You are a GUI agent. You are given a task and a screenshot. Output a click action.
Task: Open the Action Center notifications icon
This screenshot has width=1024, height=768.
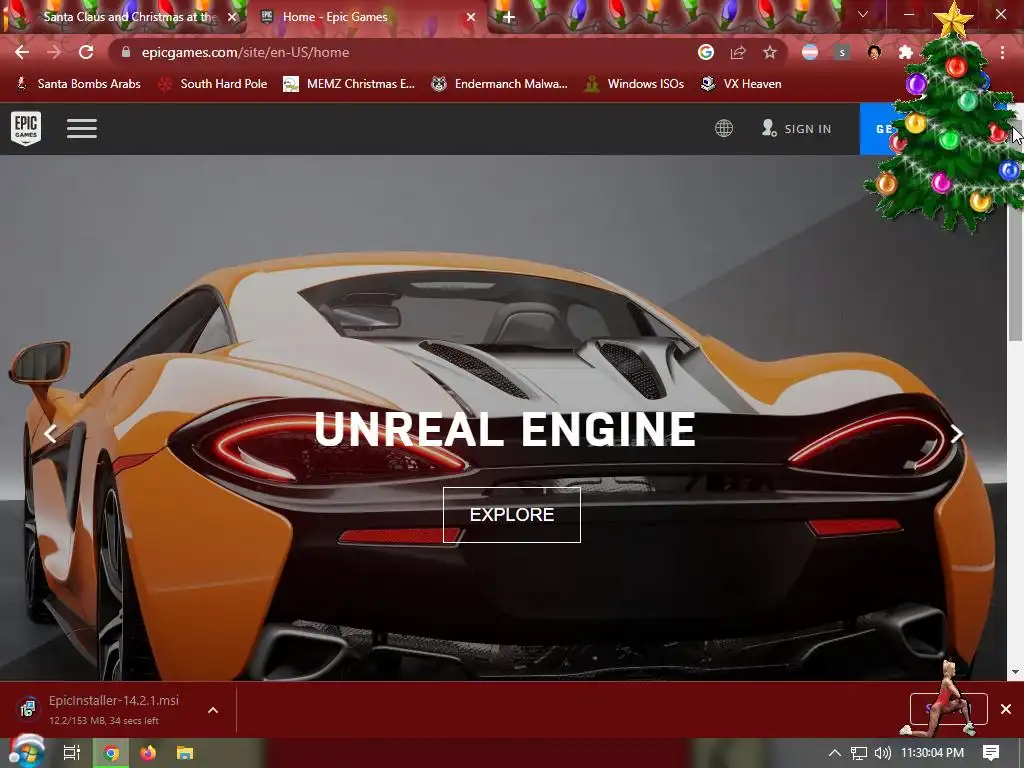pos(991,753)
